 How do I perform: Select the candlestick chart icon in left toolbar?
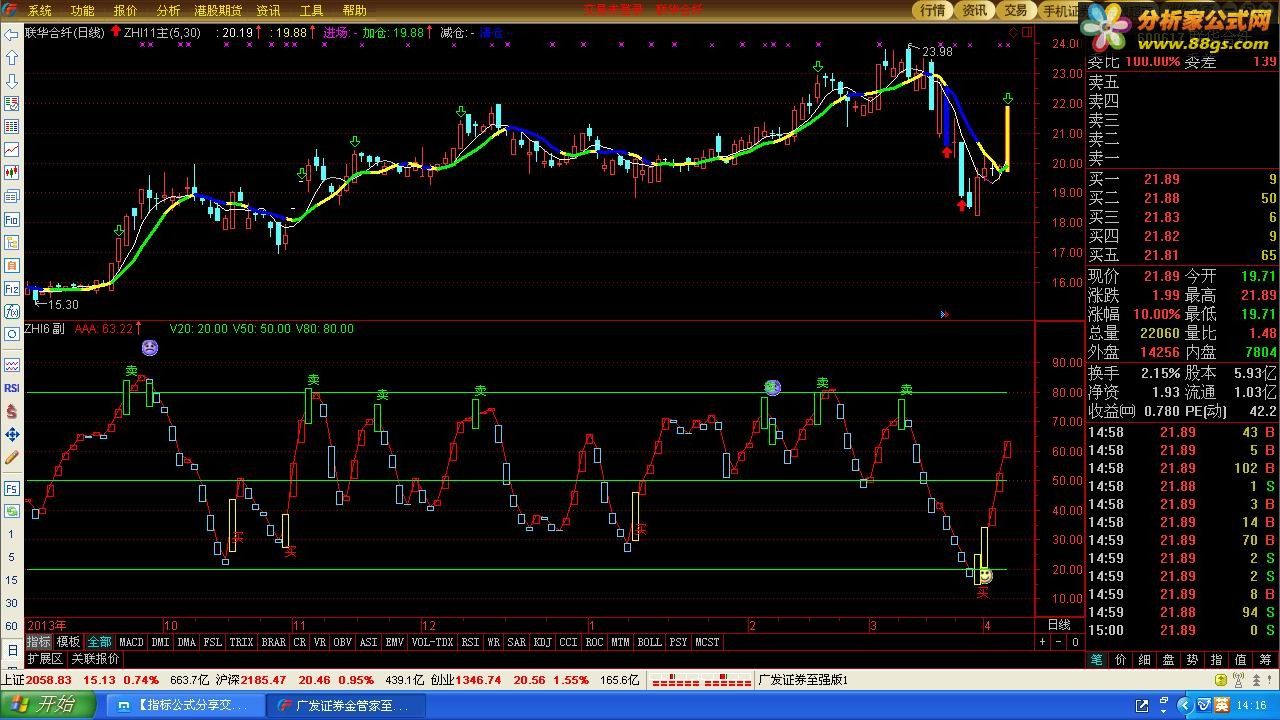click(12, 173)
